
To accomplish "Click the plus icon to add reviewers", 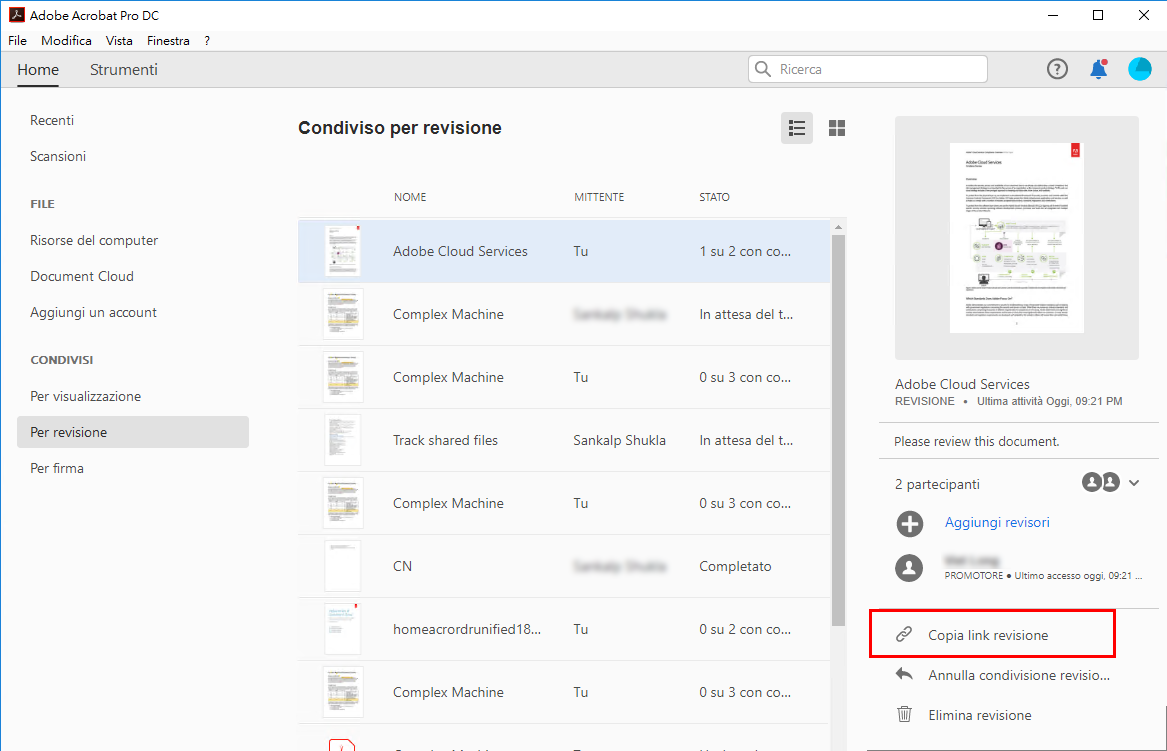I will pos(909,523).
